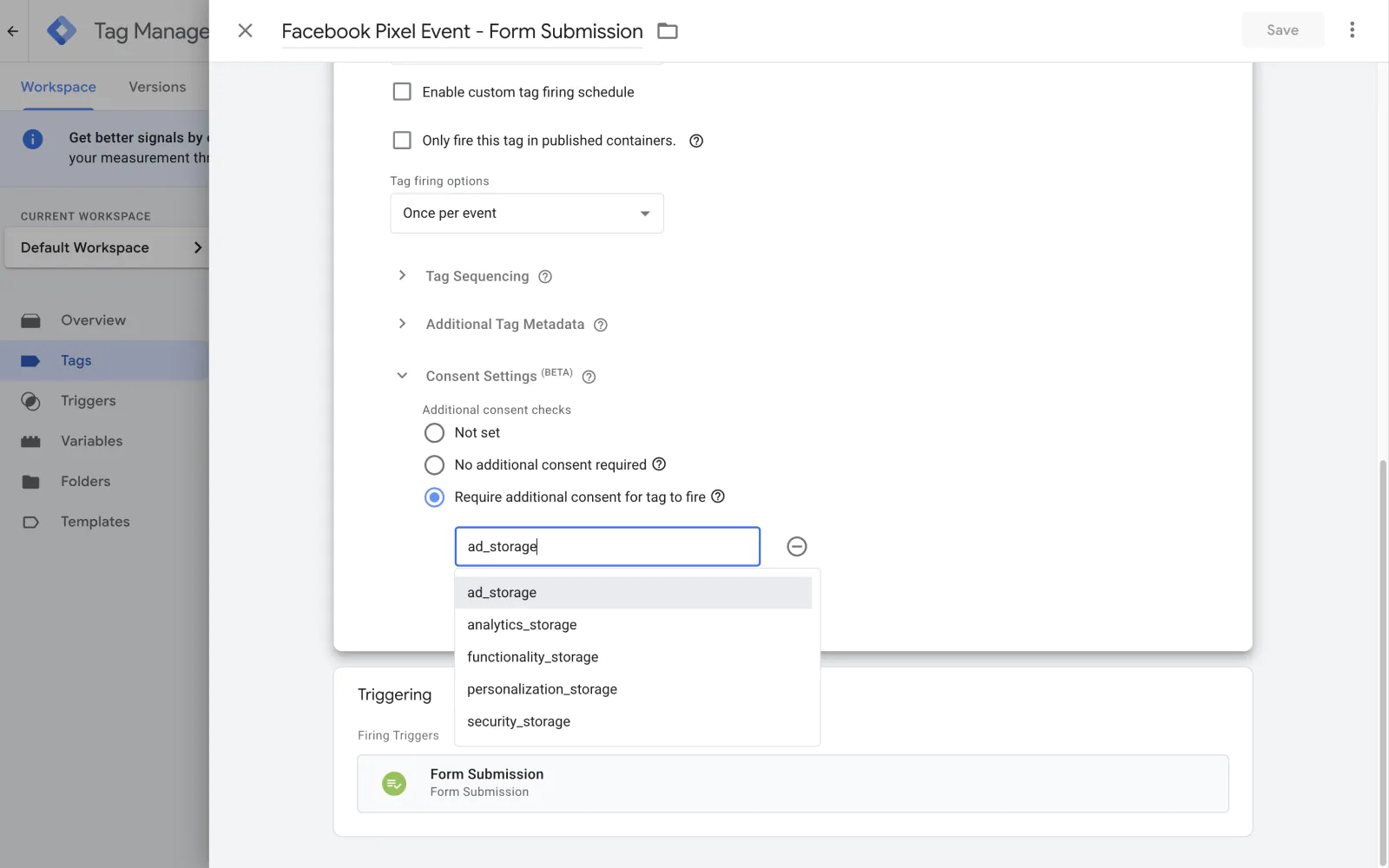Click help icon beside Consent Settings
The height and width of the screenshot is (868, 1389).
[x=589, y=377]
